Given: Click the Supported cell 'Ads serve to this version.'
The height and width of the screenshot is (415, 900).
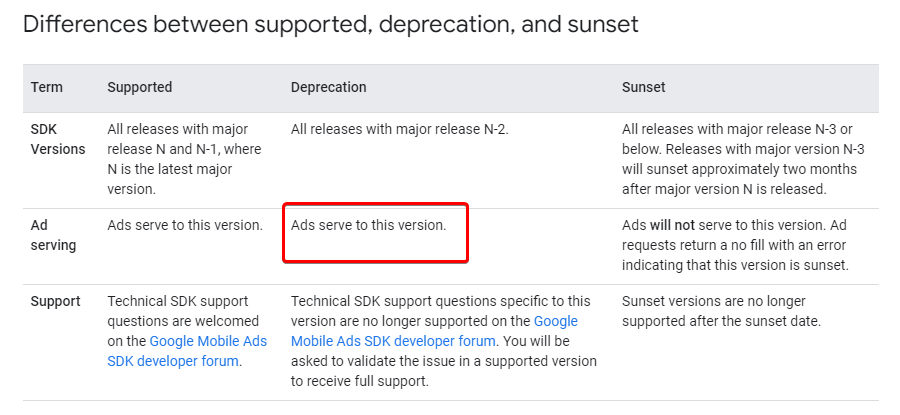Looking at the screenshot, I should pos(185,225).
